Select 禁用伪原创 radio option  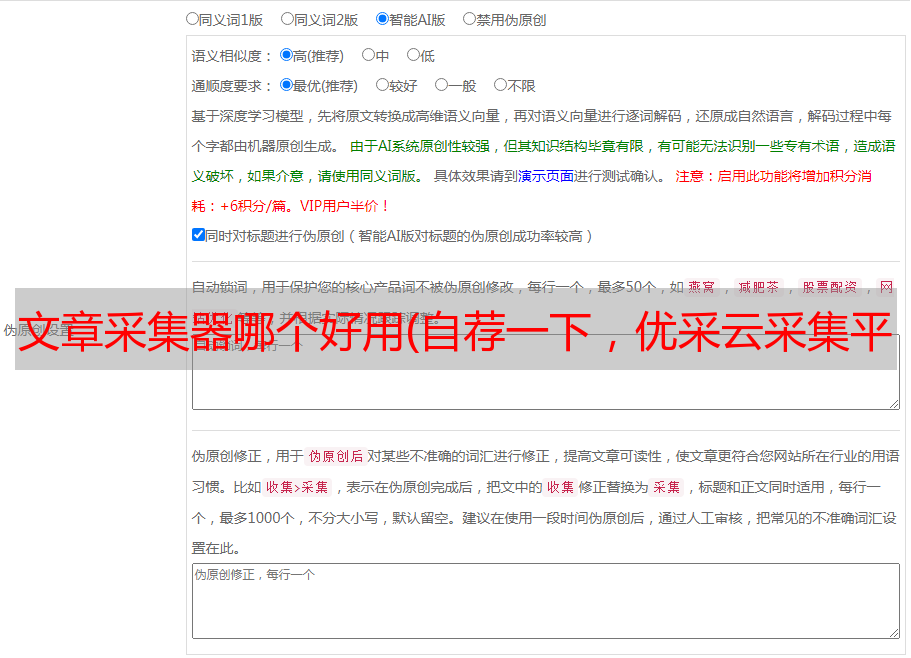(x=469, y=19)
